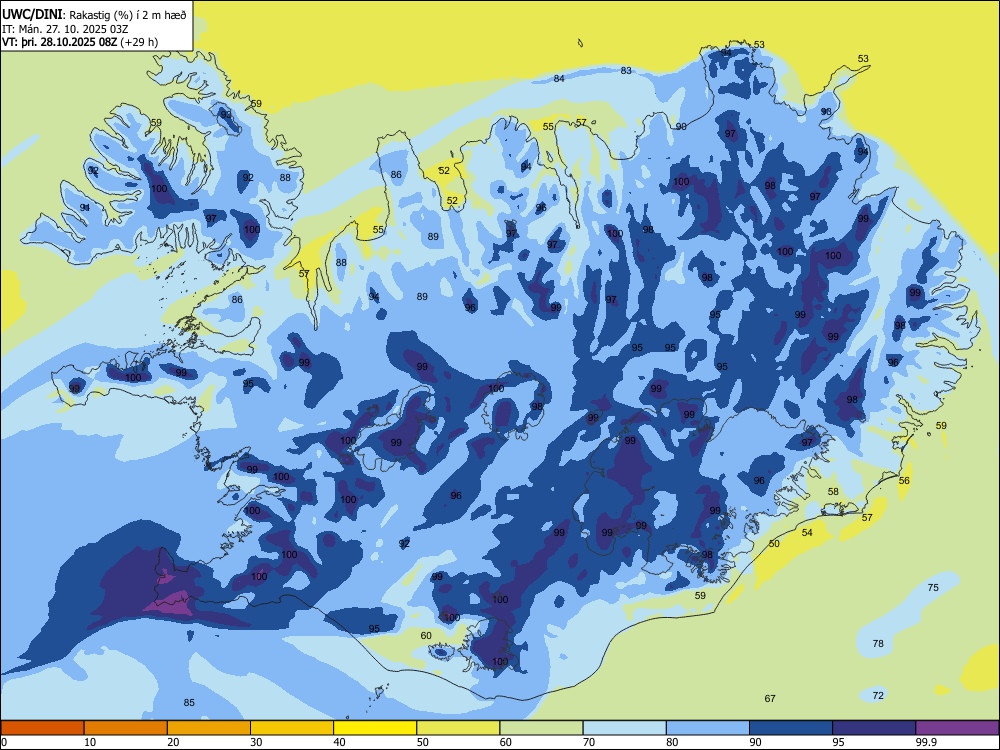Click the legend scale label '80'

(672, 742)
